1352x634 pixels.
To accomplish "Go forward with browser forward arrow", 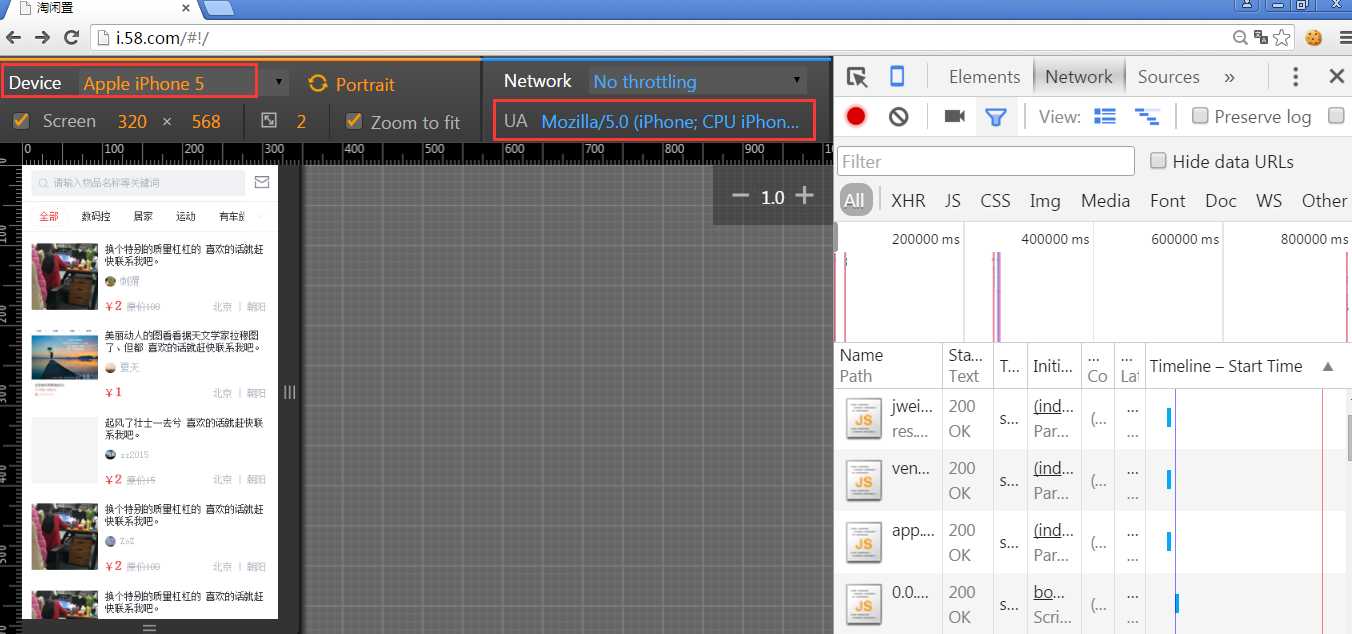I will pyautogui.click(x=42, y=38).
